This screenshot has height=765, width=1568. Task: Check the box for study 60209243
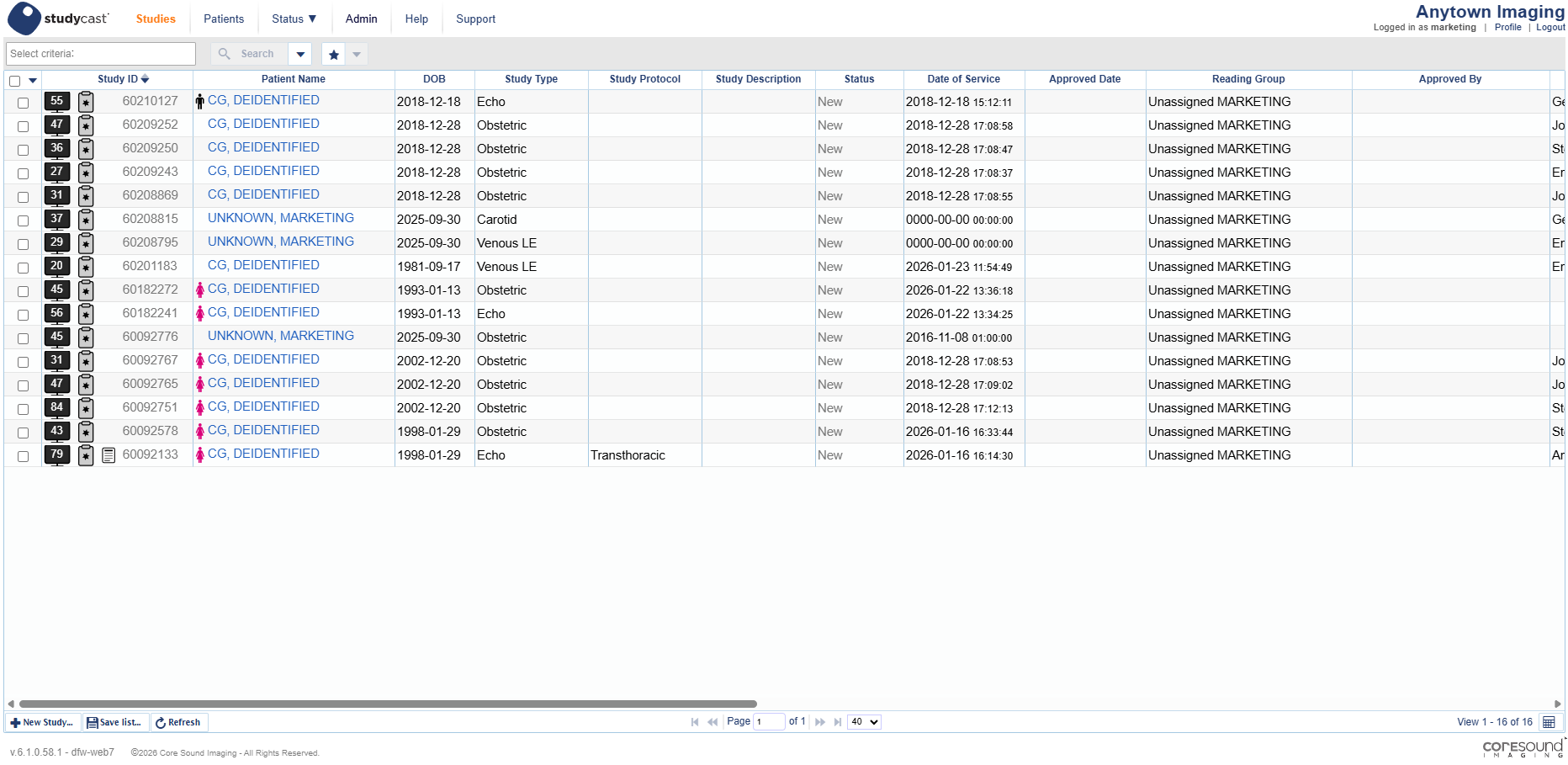click(24, 173)
